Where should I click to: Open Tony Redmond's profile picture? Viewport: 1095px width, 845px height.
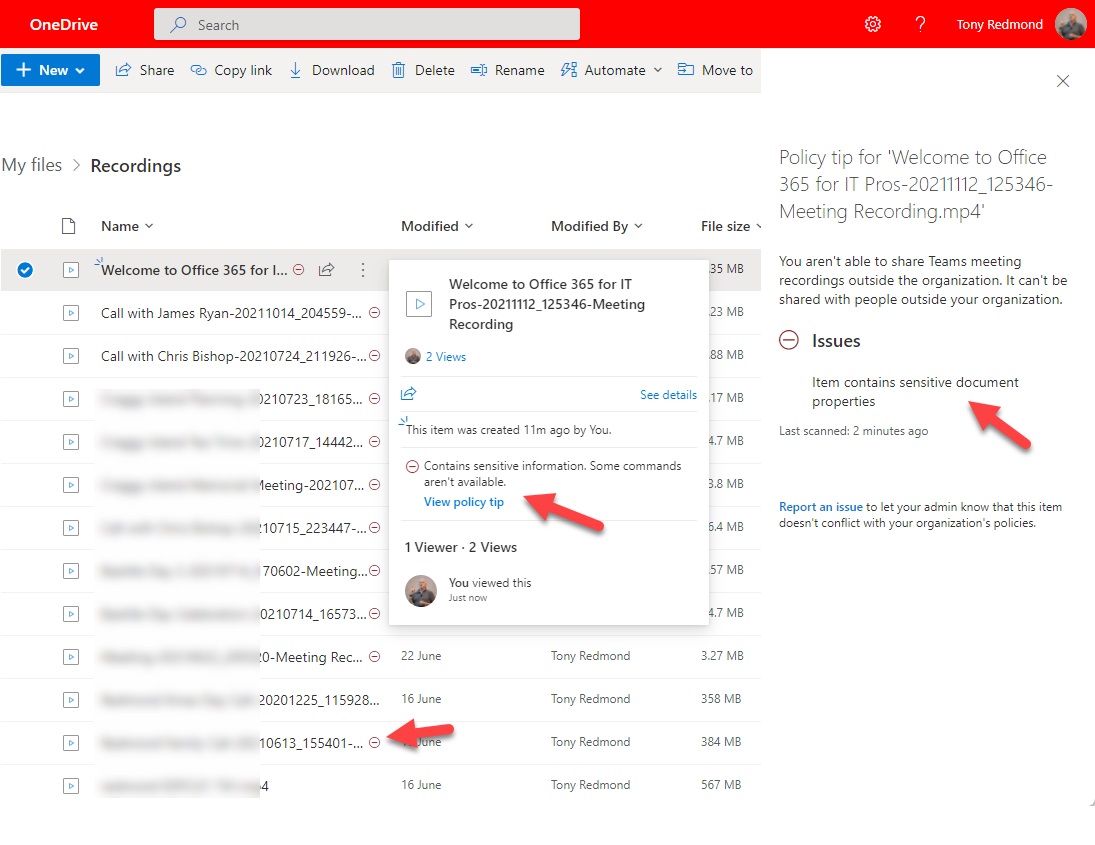coord(1070,24)
